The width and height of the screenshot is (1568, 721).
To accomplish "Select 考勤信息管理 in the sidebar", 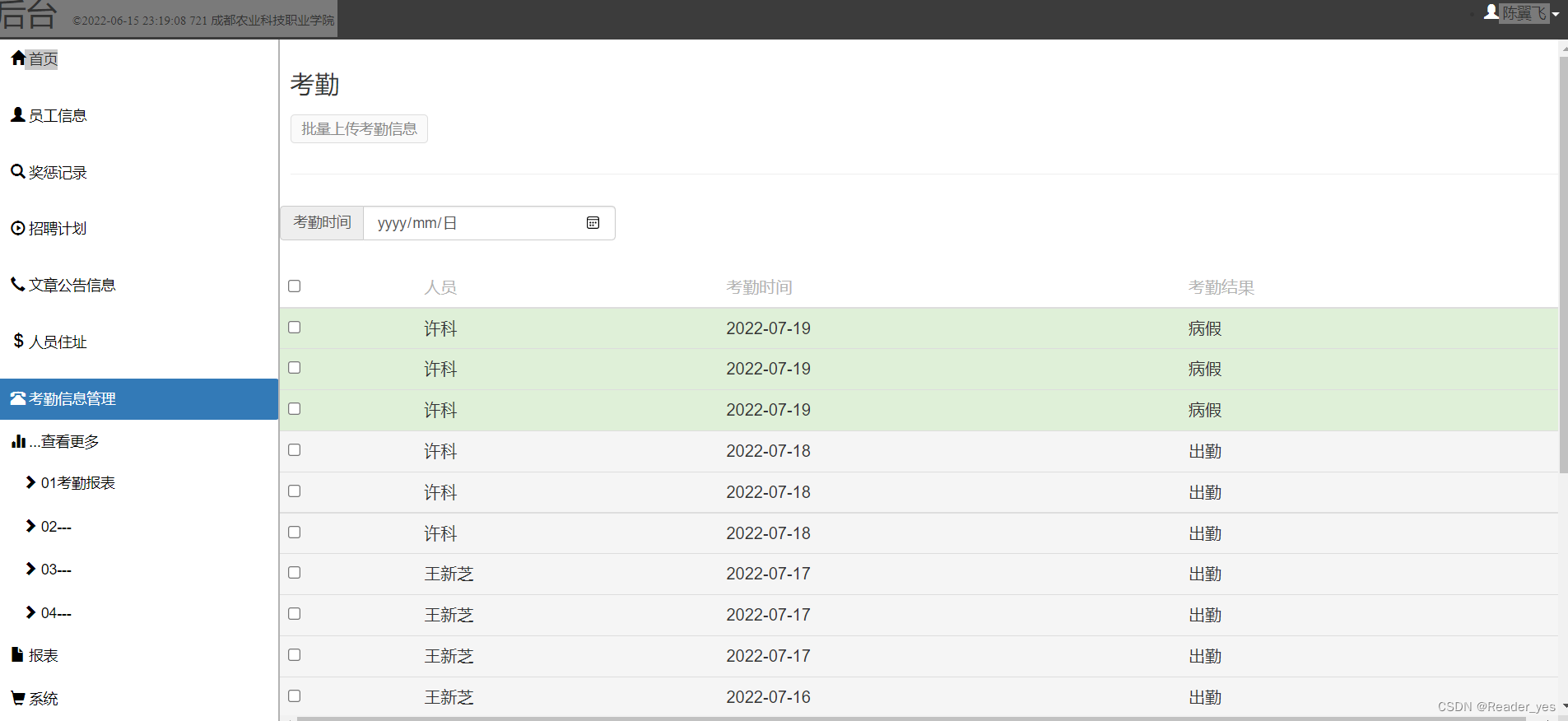I will (x=139, y=399).
